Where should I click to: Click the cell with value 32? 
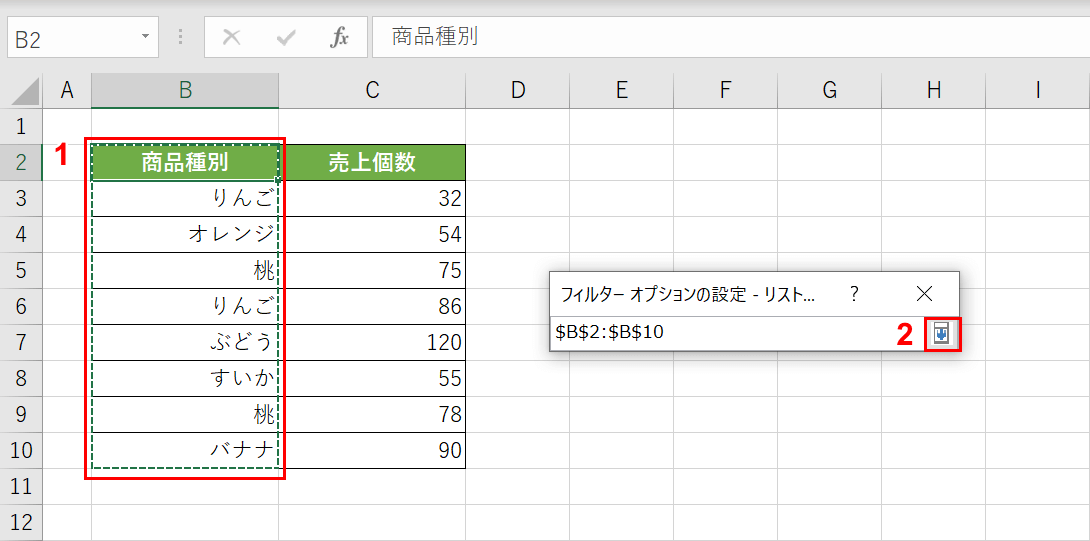(x=372, y=199)
